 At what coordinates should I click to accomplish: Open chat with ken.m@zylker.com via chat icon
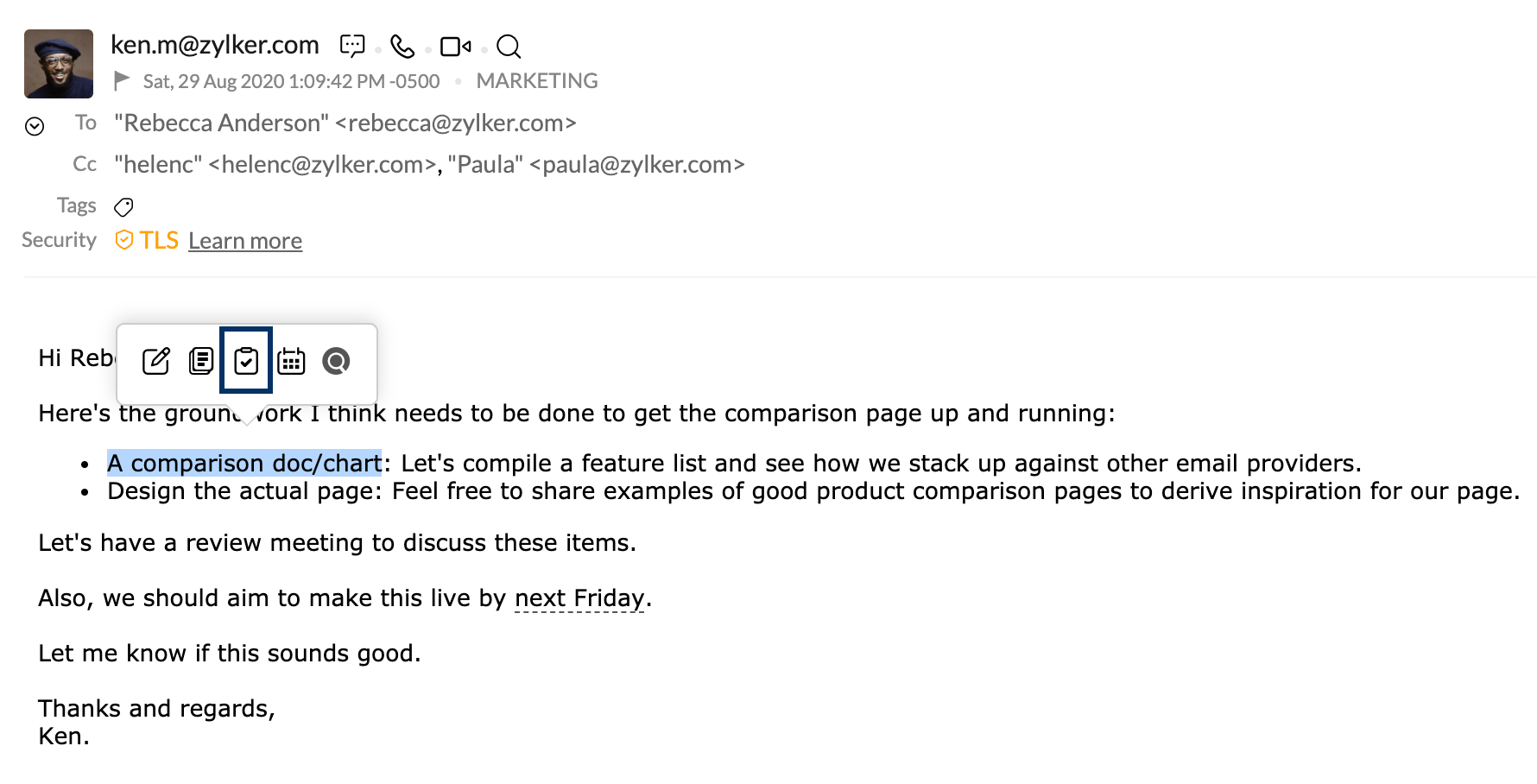pos(352,46)
